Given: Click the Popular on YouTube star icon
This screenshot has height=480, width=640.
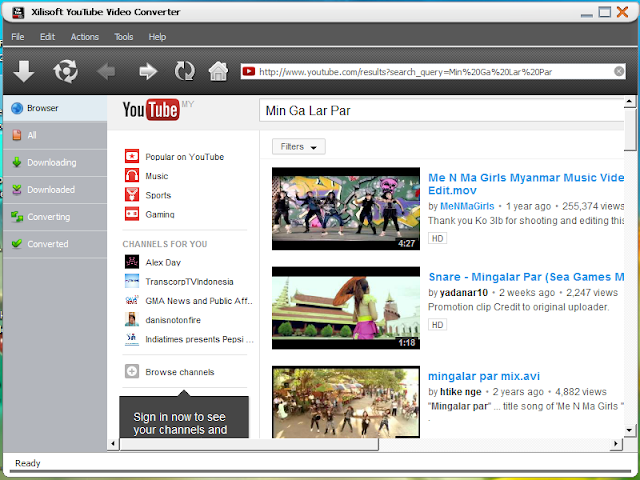Looking at the screenshot, I should click(132, 156).
